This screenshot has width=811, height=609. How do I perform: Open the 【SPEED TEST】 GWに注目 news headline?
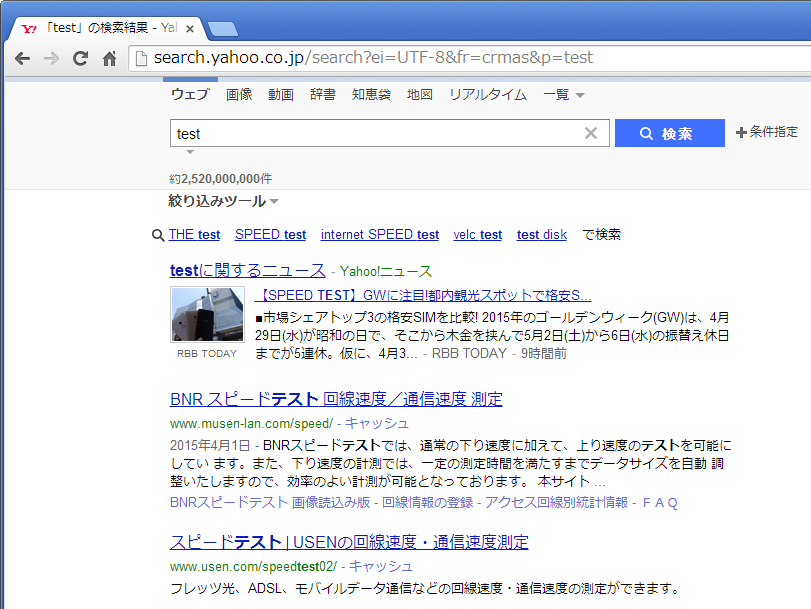[x=423, y=295]
